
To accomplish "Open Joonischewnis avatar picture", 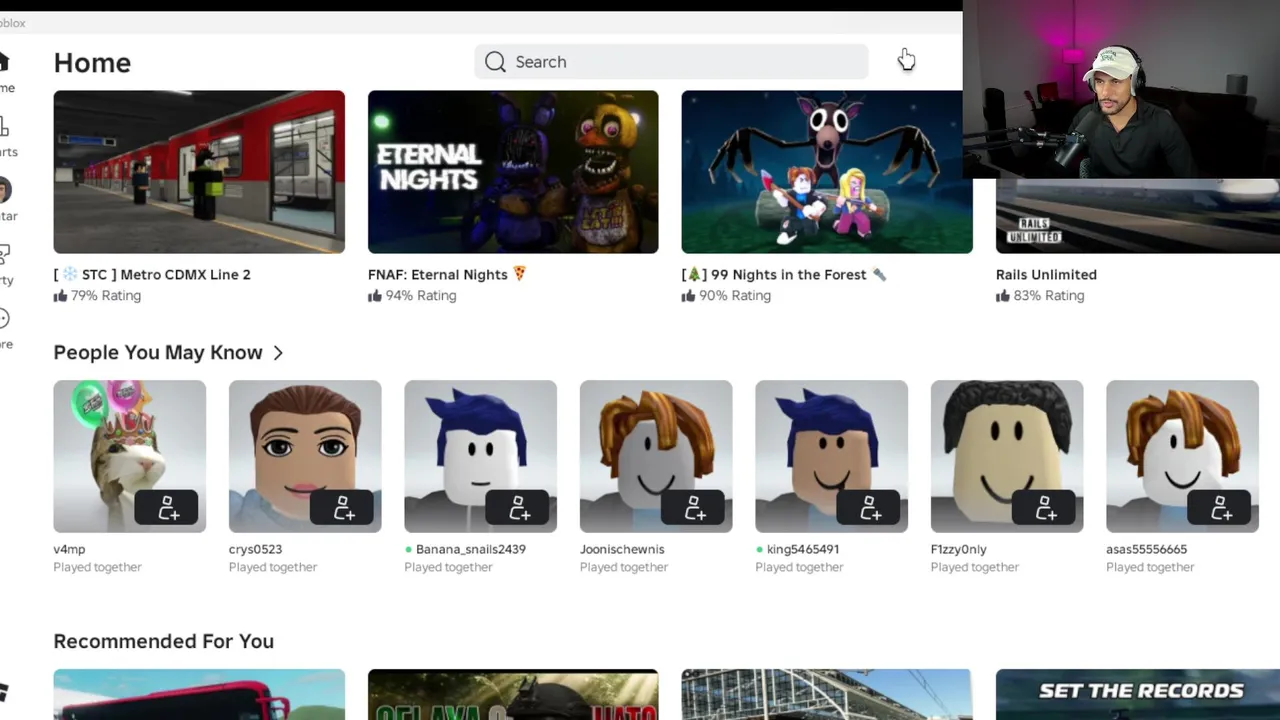I will (656, 456).
